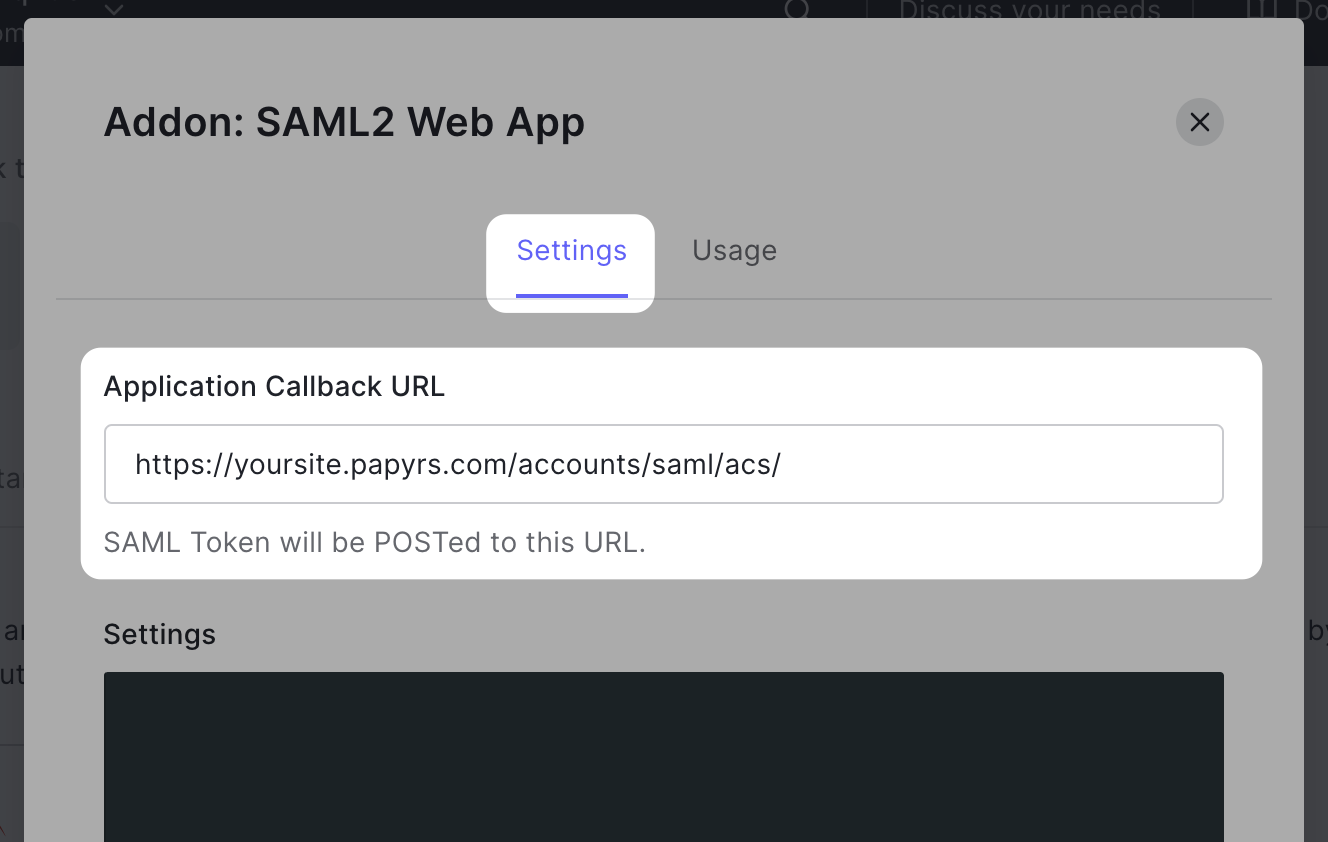Close the SAML2 Web App addon dialog
1328x842 pixels.
click(x=1199, y=122)
